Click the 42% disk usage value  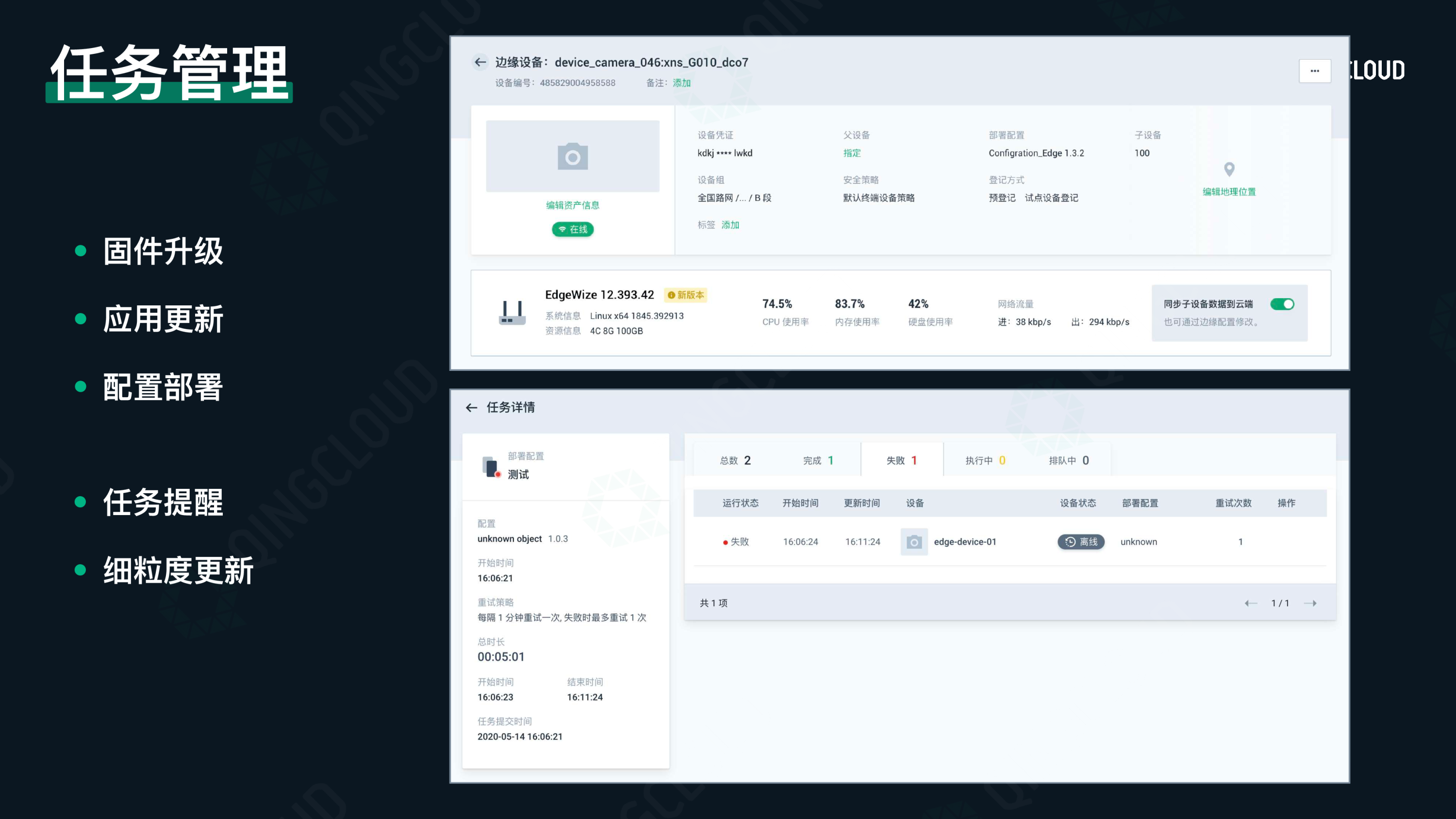(918, 304)
